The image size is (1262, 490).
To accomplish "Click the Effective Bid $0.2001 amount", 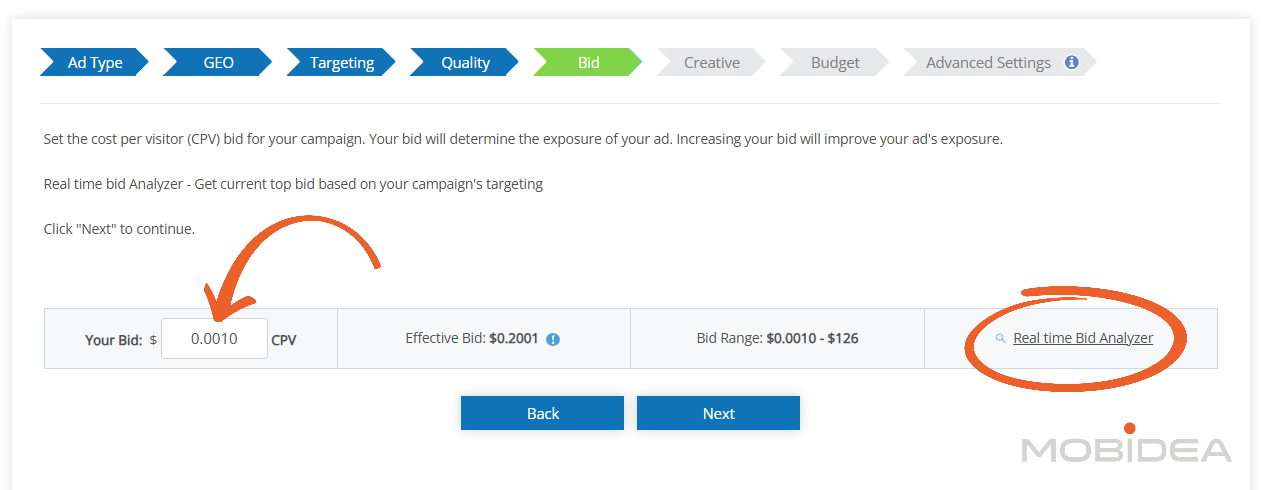I will point(513,338).
